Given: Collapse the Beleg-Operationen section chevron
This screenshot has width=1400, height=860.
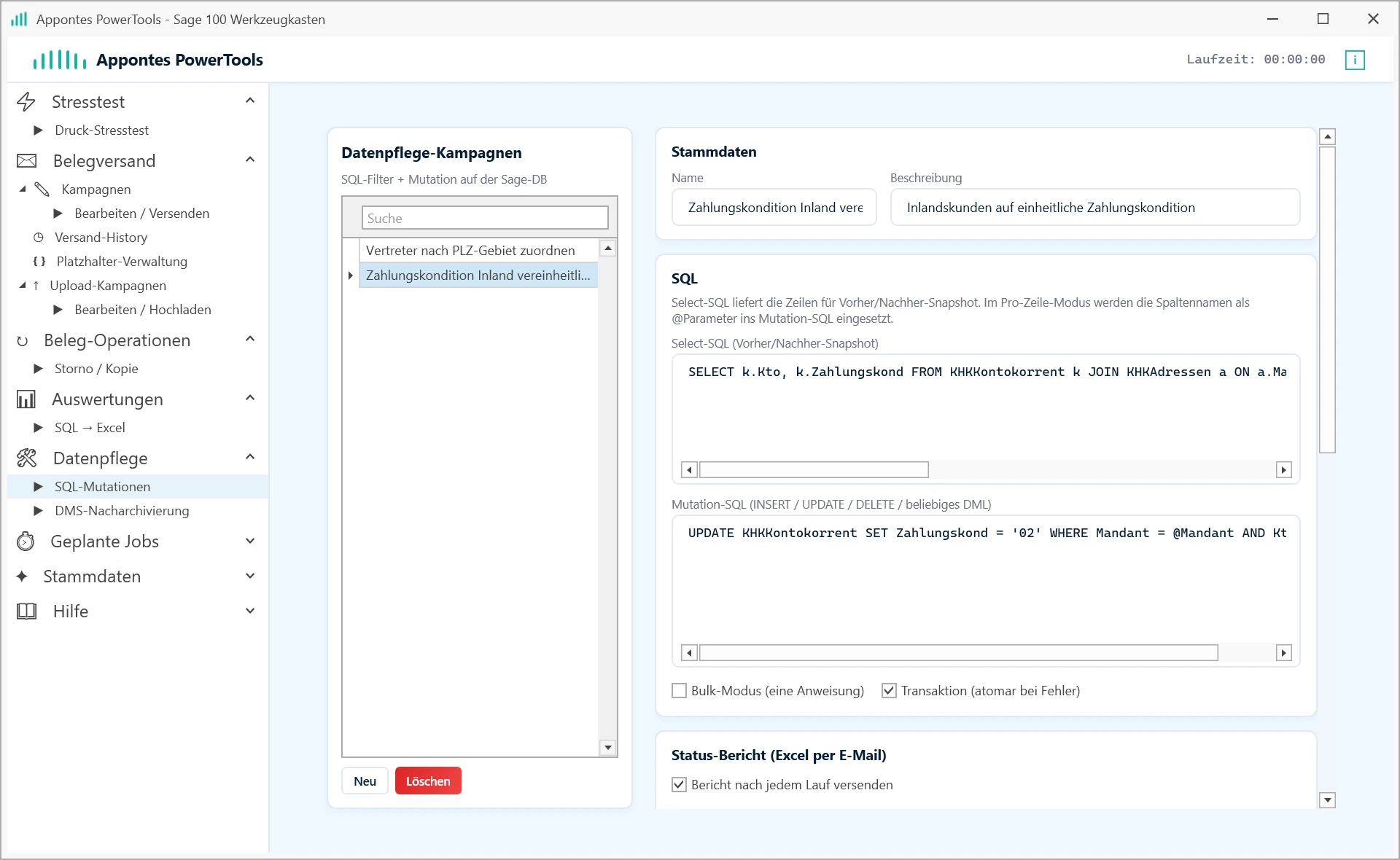Looking at the screenshot, I should [250, 339].
